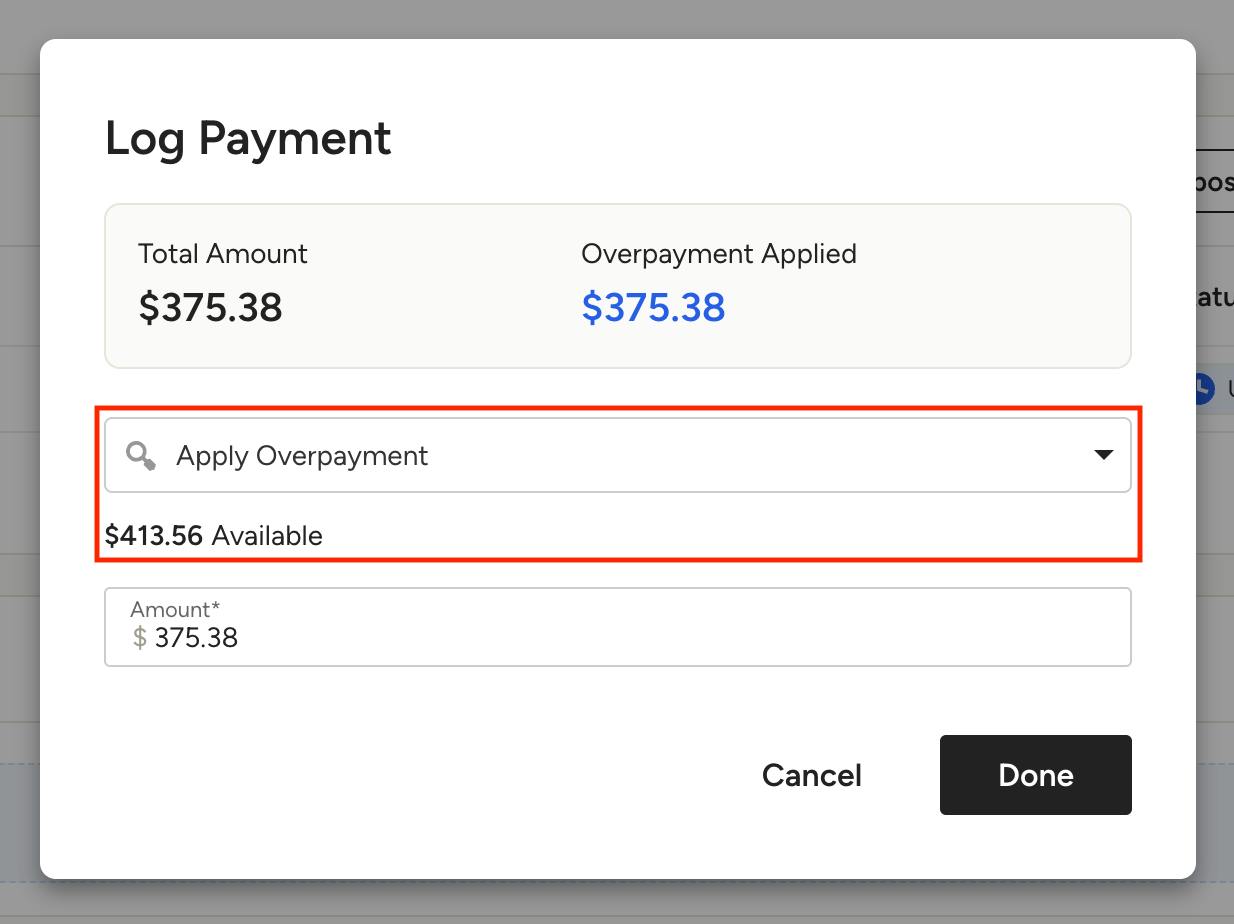
Task: Click the Log Payment heading
Action: coord(248,138)
